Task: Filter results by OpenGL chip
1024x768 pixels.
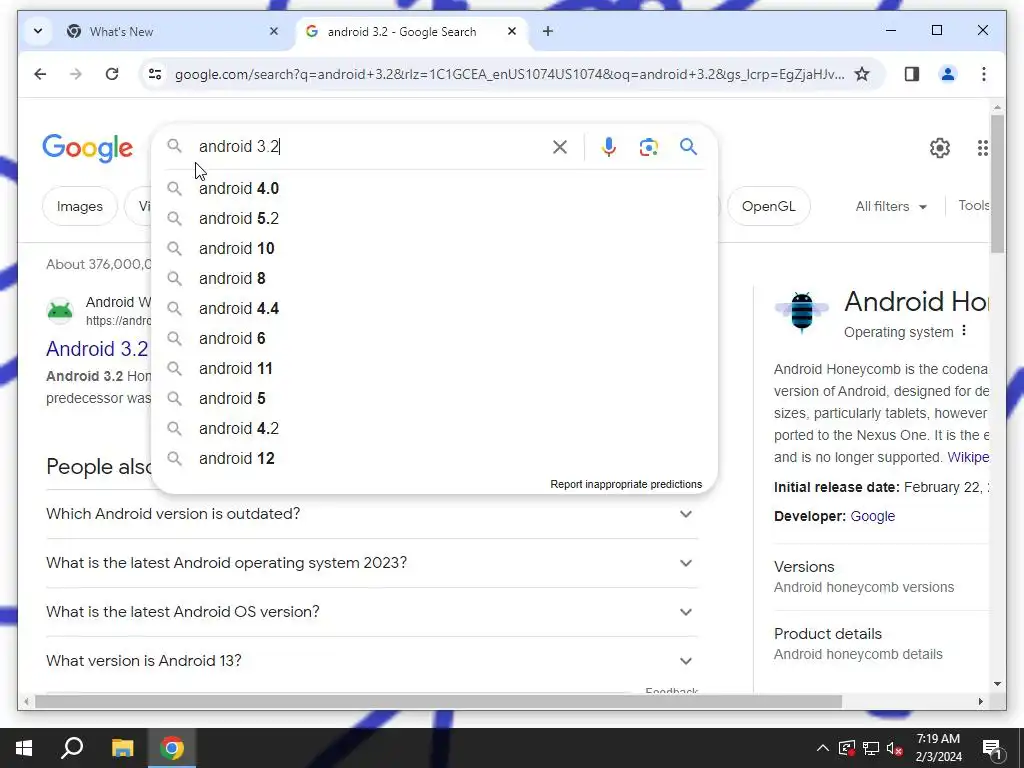Action: coord(769,206)
